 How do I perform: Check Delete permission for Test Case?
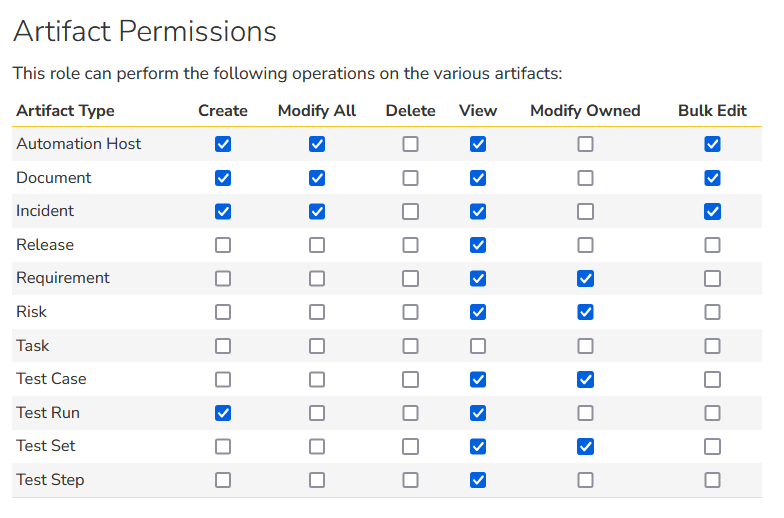click(x=410, y=379)
